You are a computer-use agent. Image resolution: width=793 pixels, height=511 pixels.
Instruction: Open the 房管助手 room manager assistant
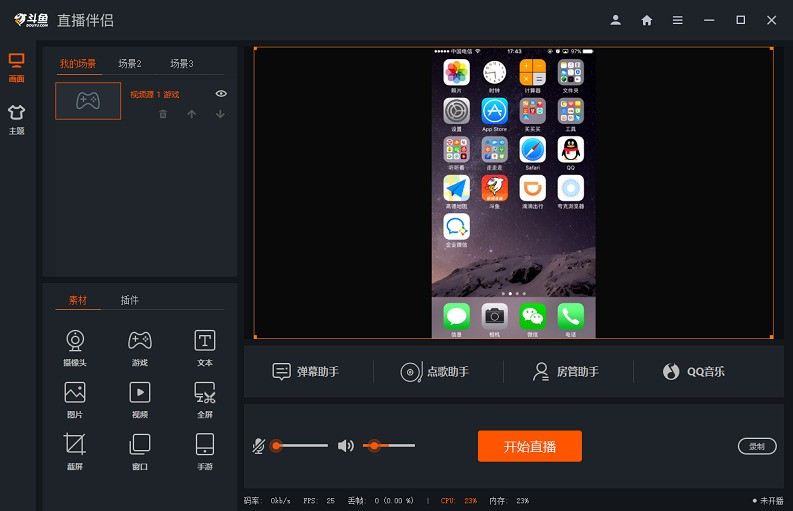pos(565,372)
